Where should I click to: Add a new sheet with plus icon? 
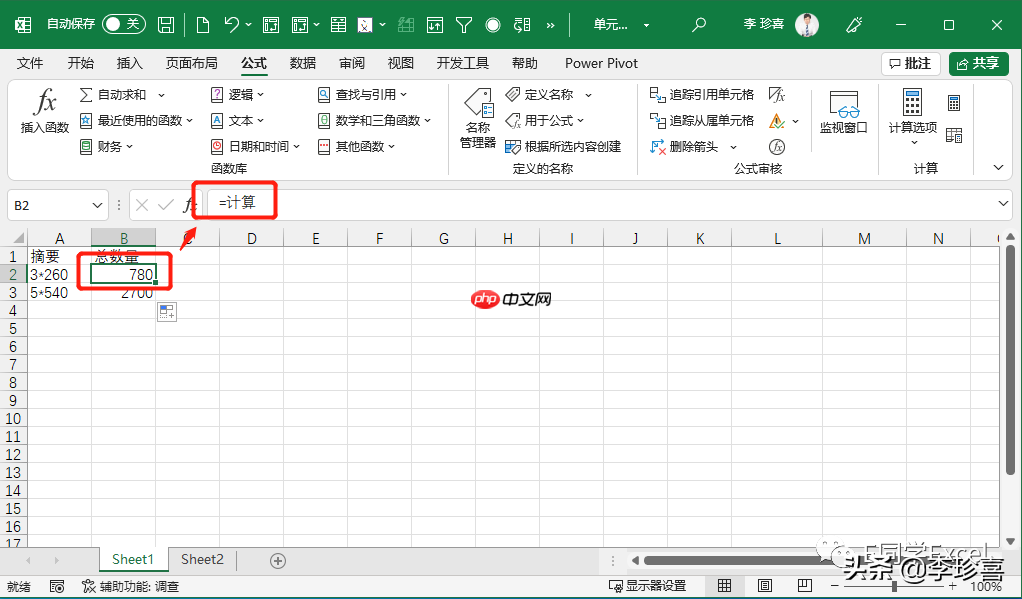coord(278,561)
